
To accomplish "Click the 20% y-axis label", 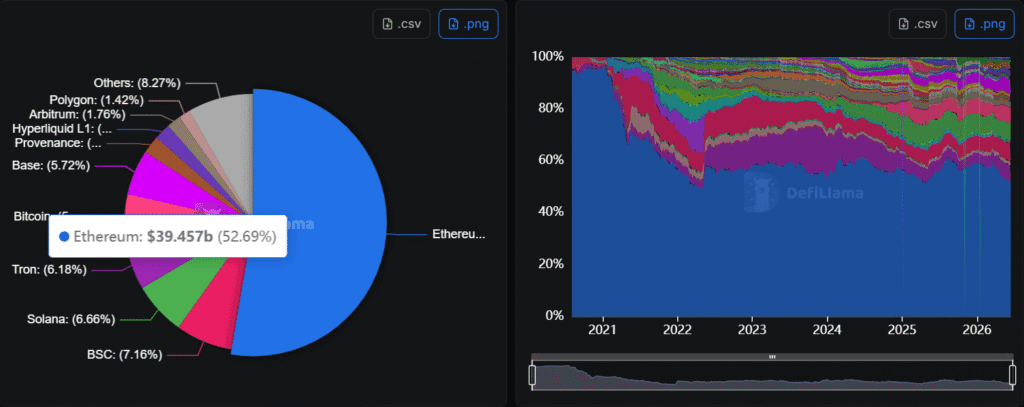I will coord(551,263).
